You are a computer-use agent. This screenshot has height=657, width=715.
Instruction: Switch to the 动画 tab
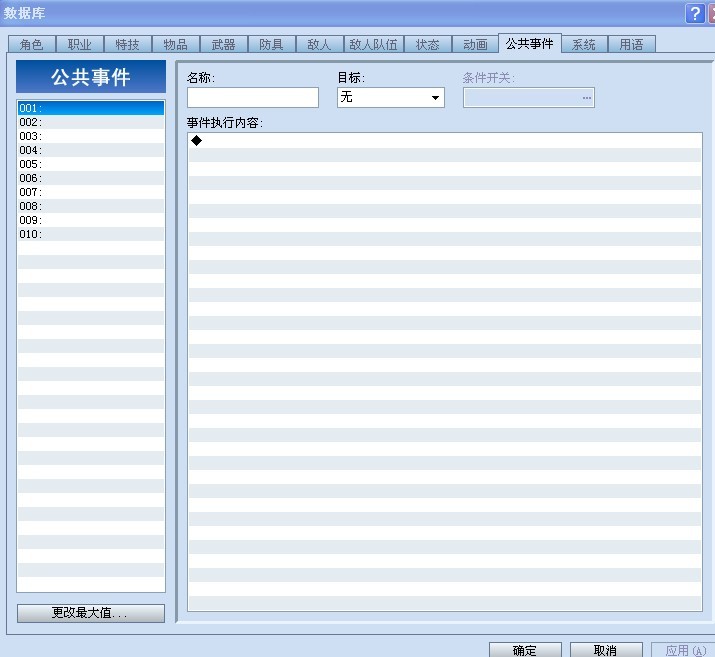475,44
